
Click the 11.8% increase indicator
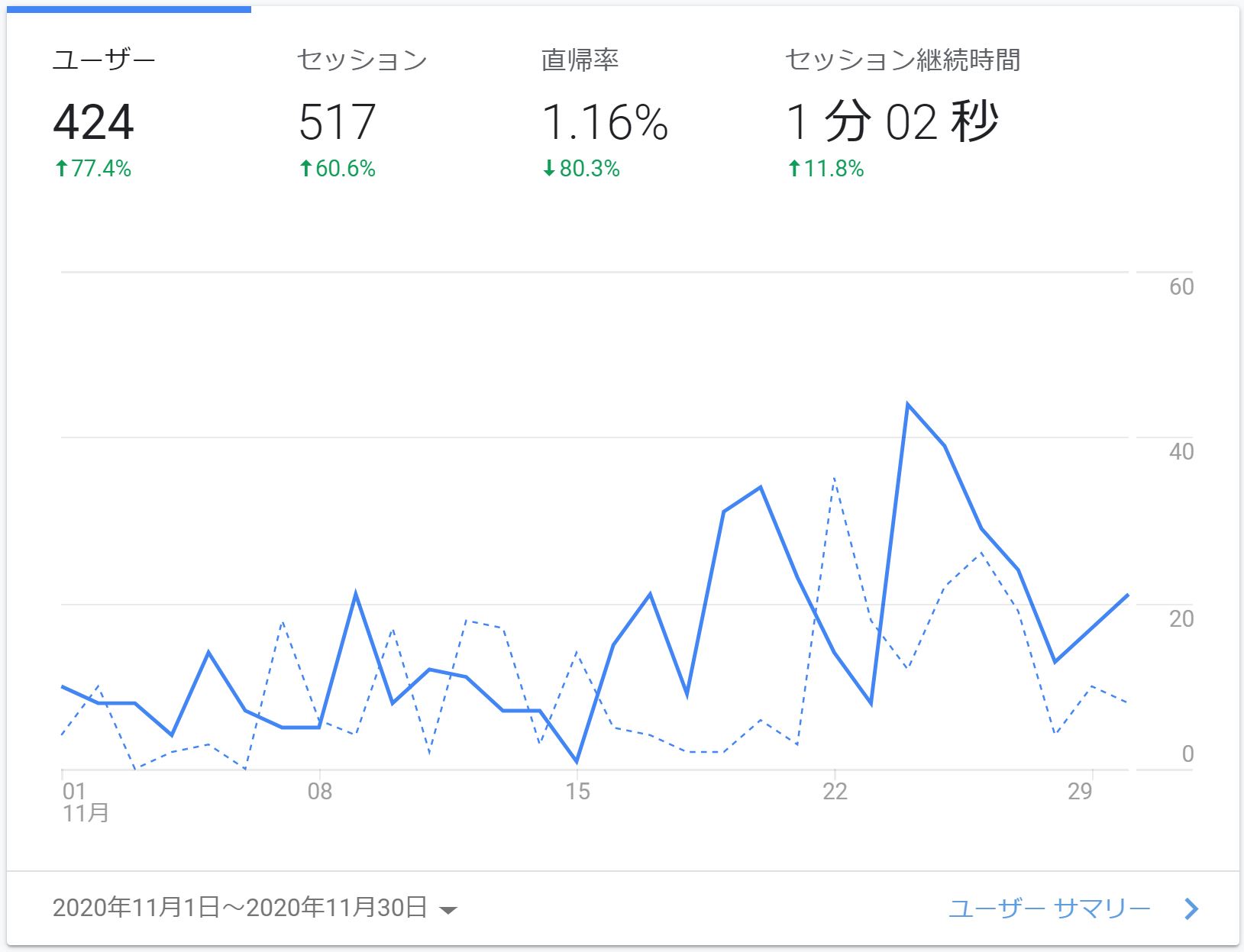[826, 169]
